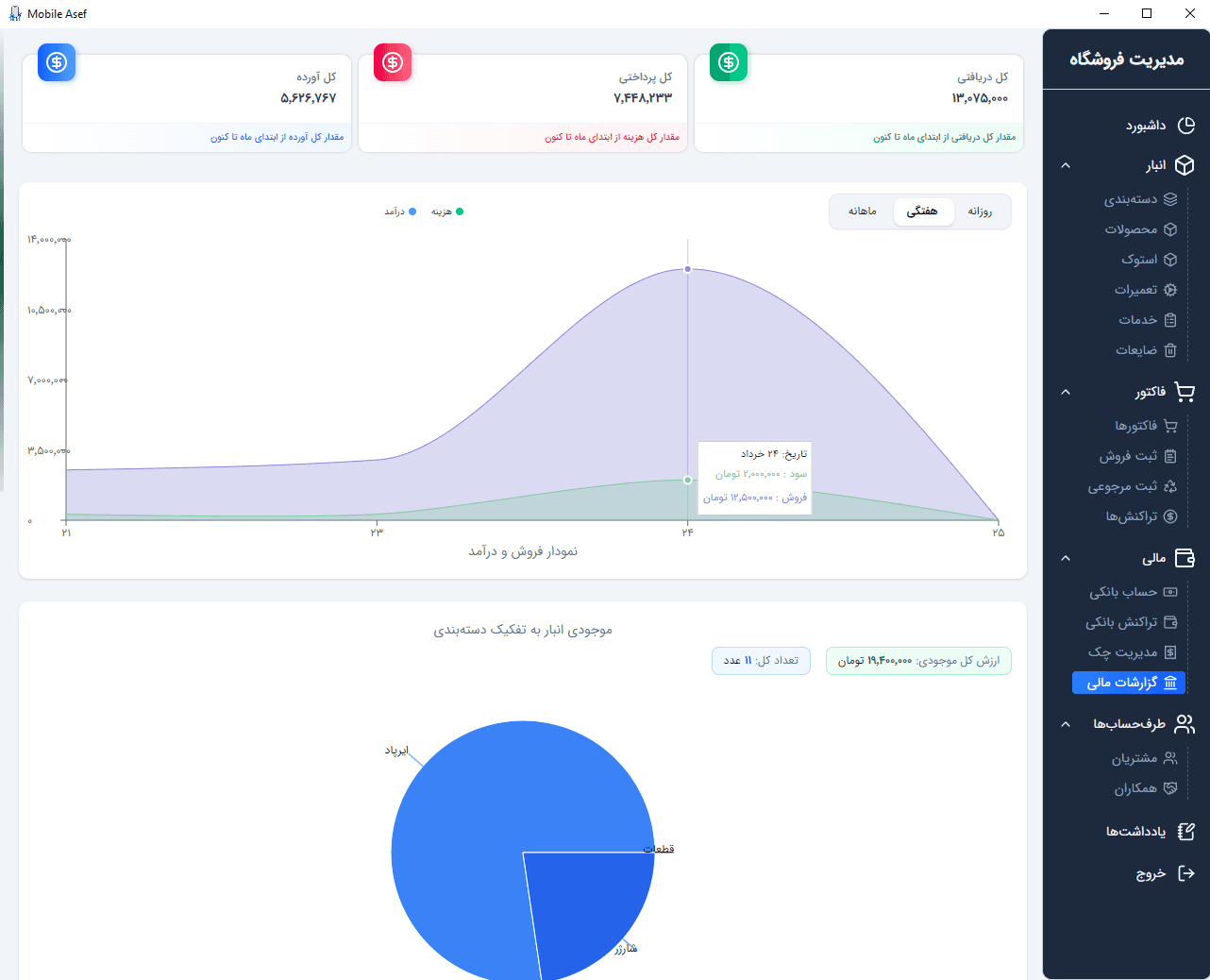Viewport: 1210px width, 980px height.
Task: Click the نمودار فروش و درآمد chart caption
Action: 523,551
